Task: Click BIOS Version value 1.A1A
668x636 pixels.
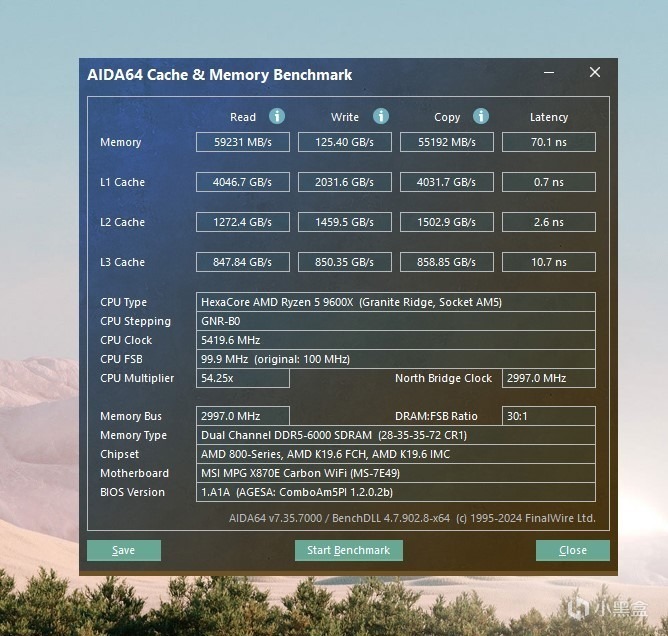Action: click(x=396, y=492)
